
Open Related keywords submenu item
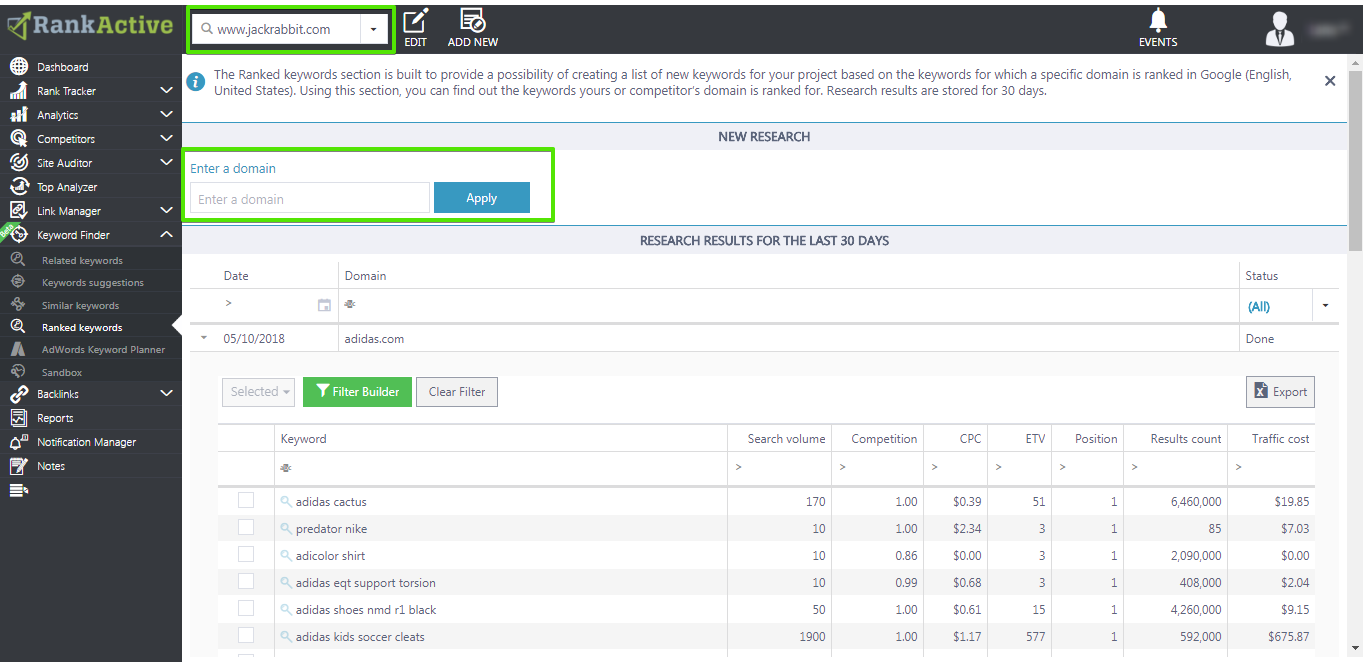pyautogui.click(x=82, y=261)
